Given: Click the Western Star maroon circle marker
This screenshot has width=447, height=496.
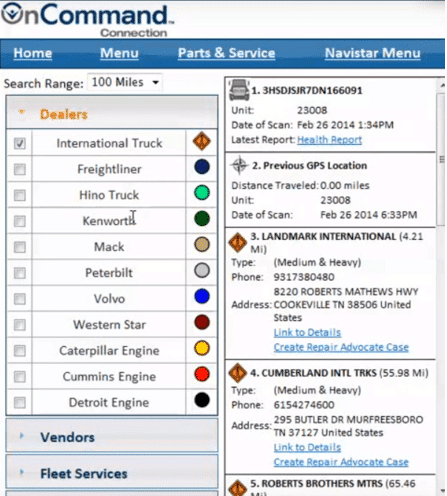Looking at the screenshot, I should [x=202, y=322].
